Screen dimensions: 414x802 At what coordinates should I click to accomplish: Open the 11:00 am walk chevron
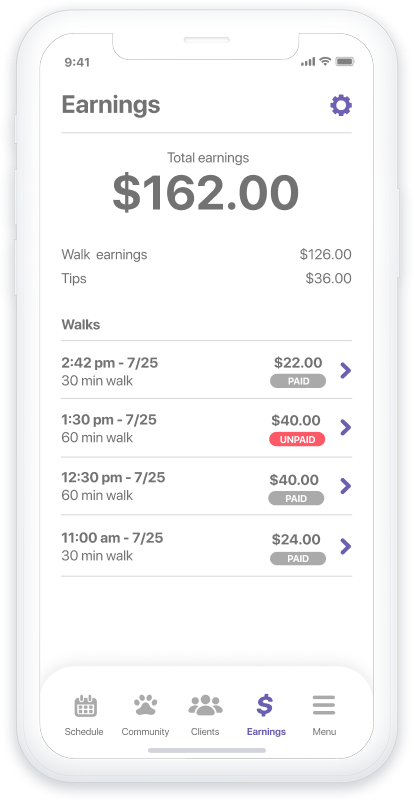[346, 546]
